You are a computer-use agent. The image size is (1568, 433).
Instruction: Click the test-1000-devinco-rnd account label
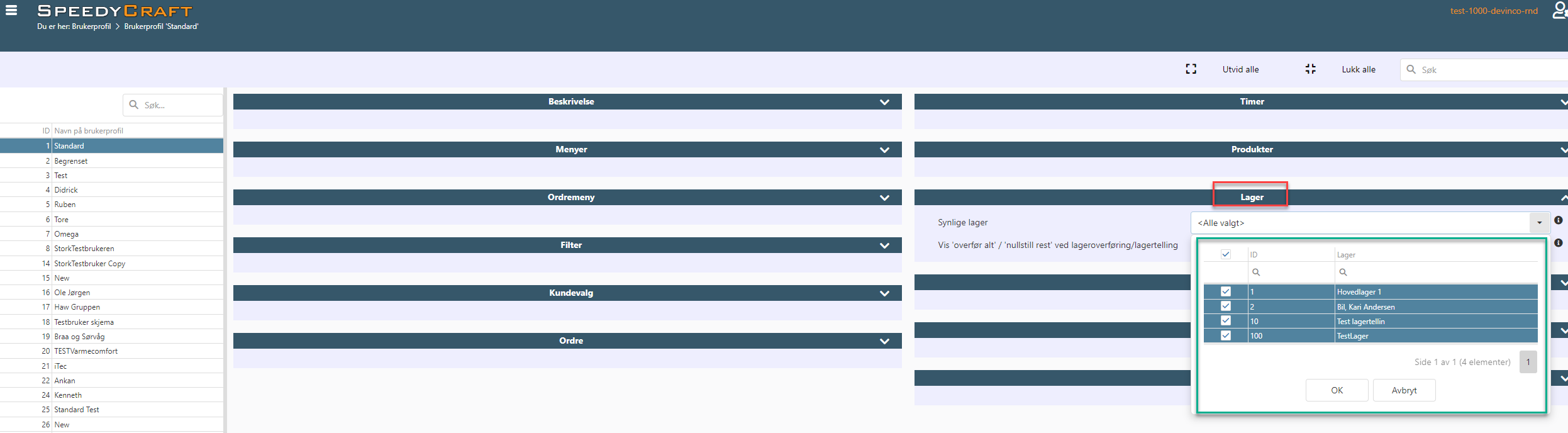click(x=1494, y=11)
